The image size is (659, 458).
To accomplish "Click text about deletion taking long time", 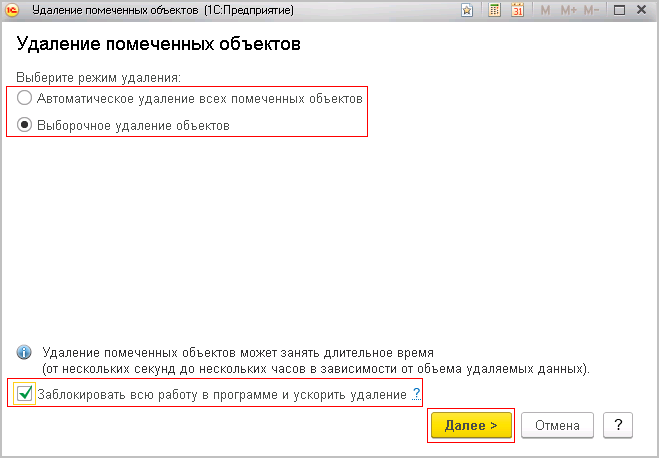I will [x=316, y=361].
